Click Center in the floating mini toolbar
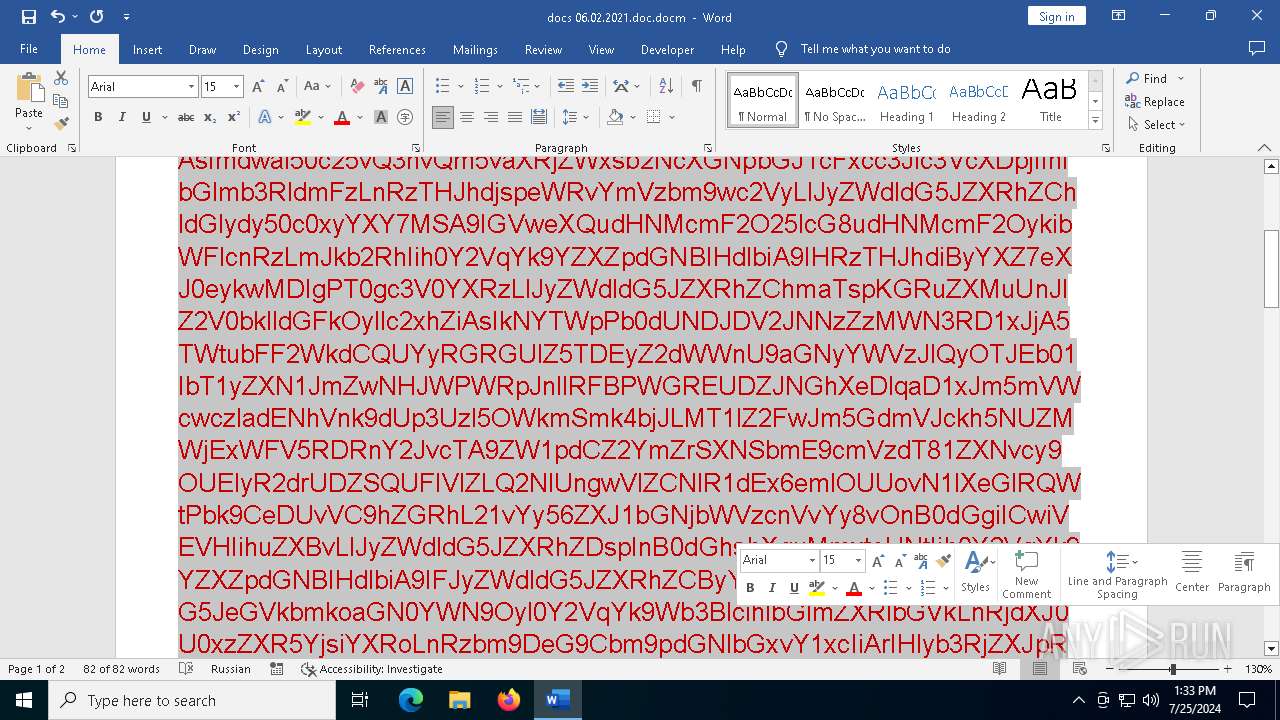1280x720 pixels. click(1192, 572)
